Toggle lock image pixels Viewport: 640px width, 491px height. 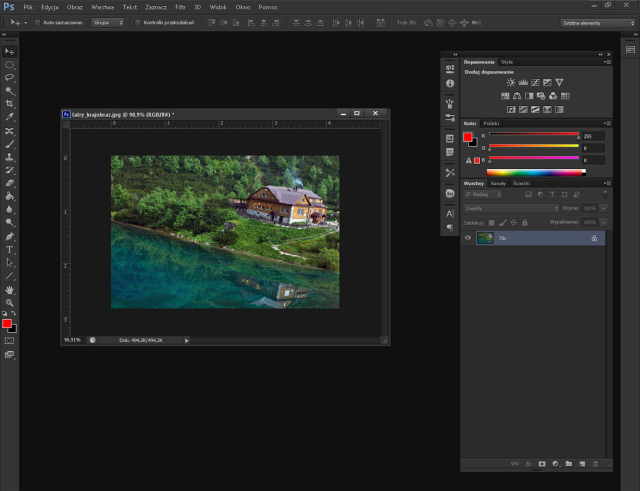tap(503, 222)
